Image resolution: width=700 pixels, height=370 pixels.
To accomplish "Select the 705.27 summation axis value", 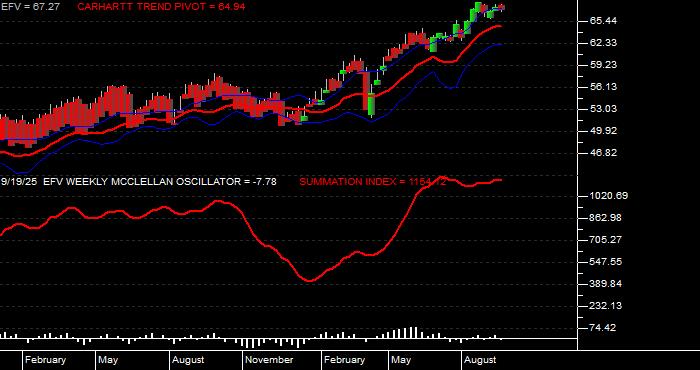I will [x=605, y=240].
